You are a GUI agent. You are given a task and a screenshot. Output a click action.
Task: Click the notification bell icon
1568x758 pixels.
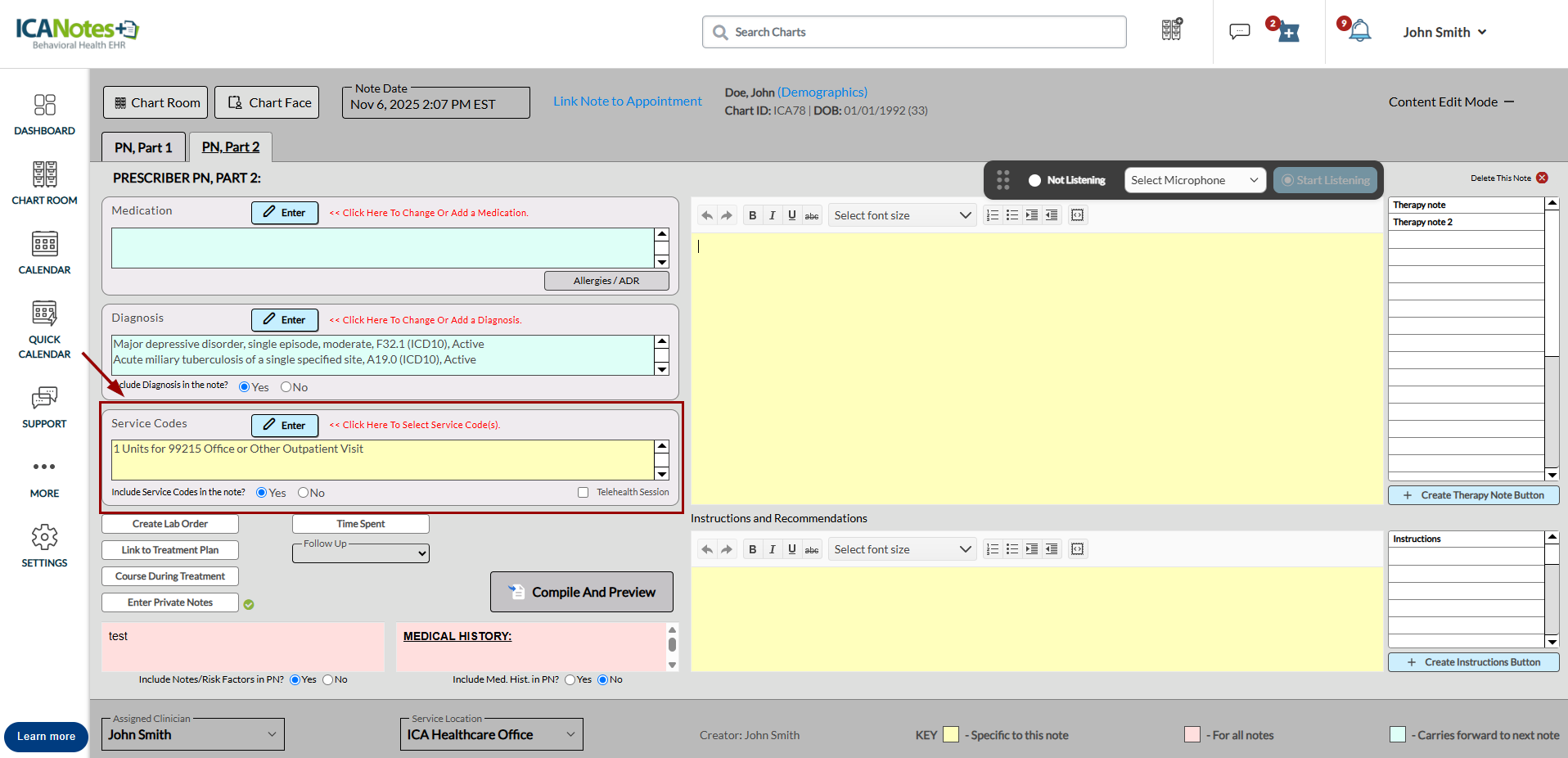click(1359, 31)
